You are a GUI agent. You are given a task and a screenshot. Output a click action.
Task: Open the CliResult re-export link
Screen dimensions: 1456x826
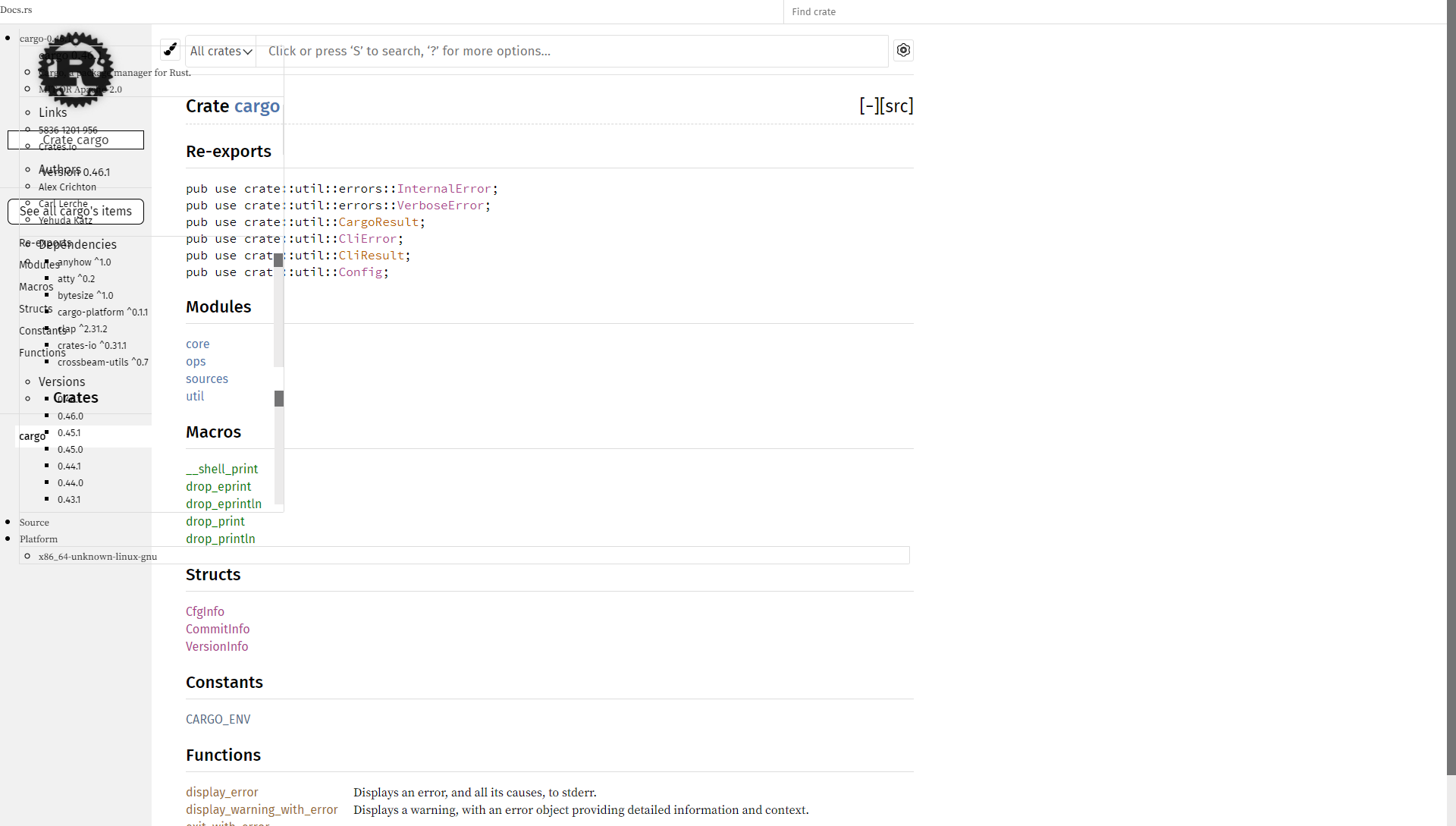pos(372,255)
